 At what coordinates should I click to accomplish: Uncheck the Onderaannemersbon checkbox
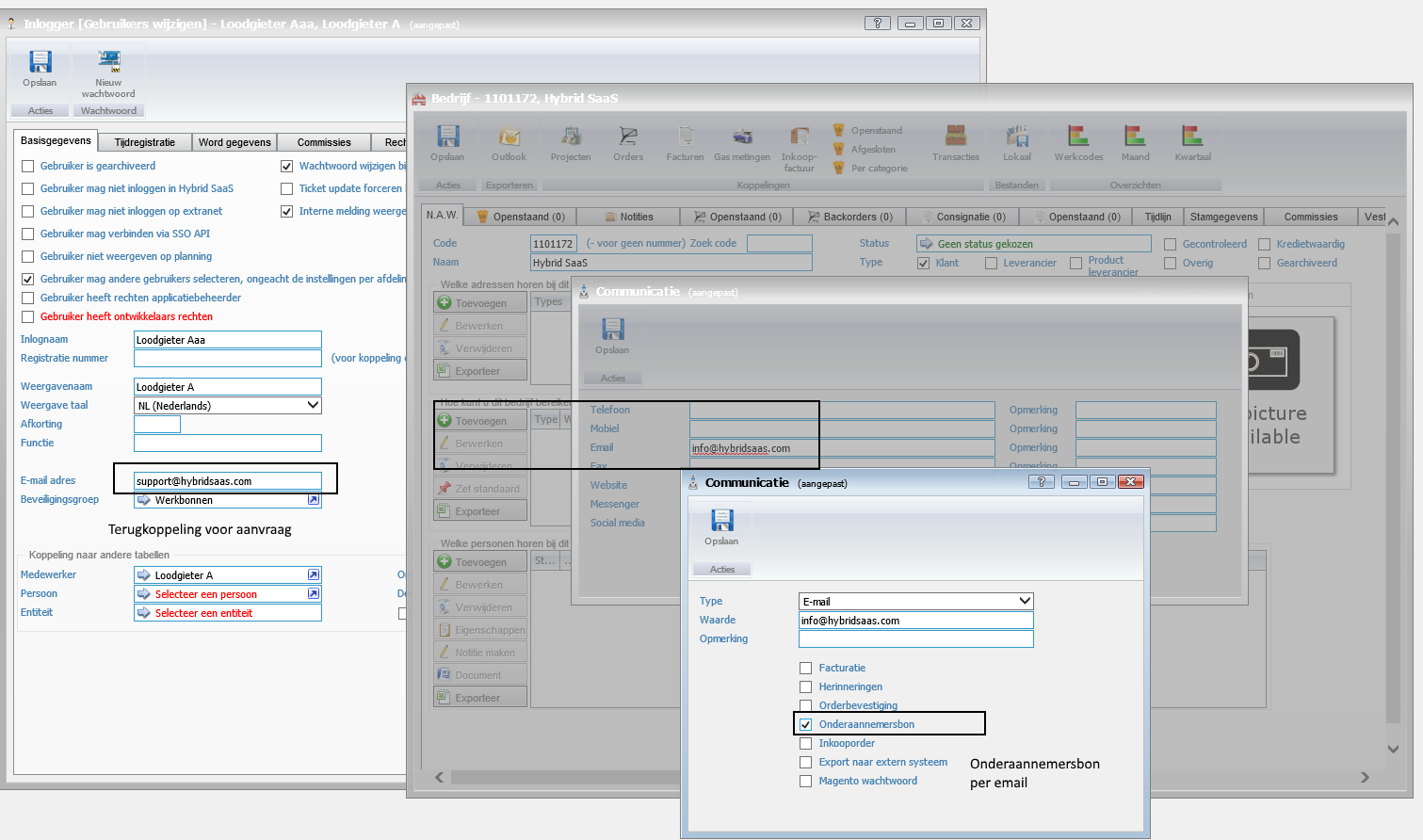point(806,725)
